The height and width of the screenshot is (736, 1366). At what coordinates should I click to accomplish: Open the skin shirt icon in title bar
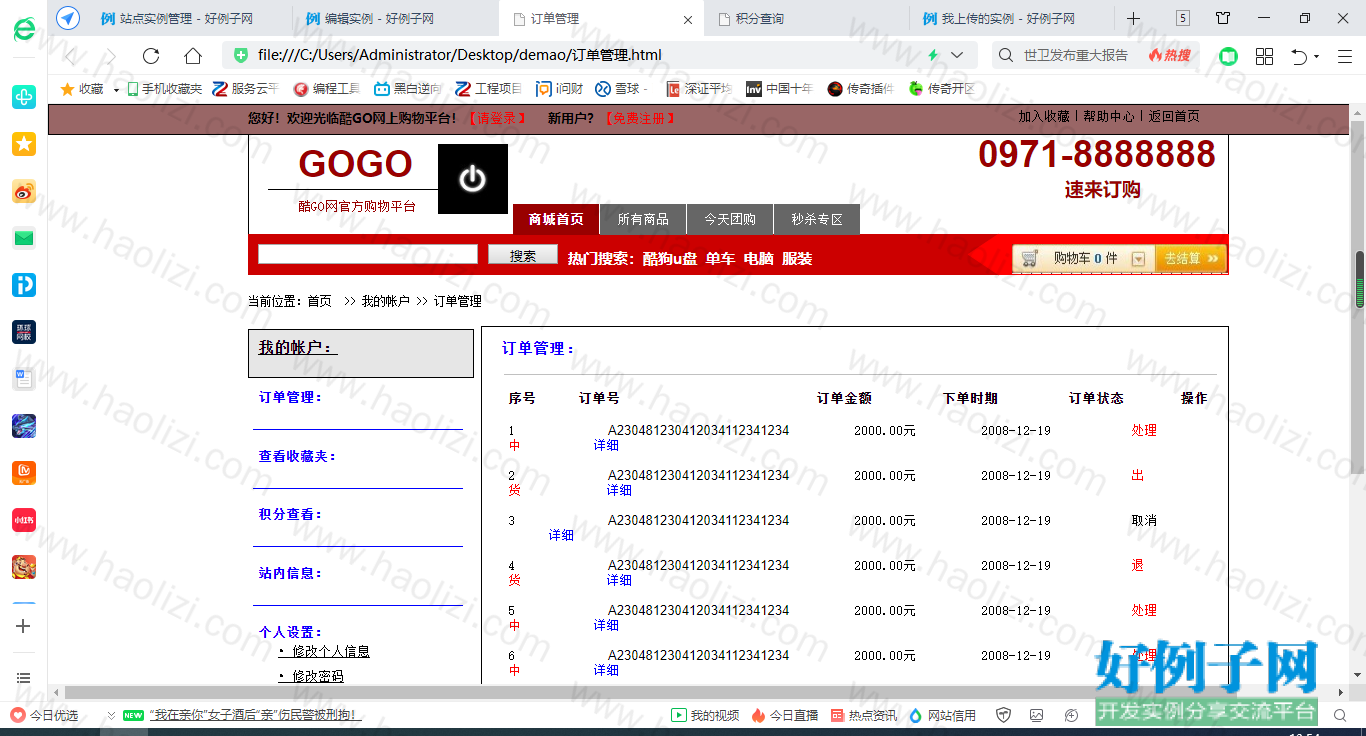pyautogui.click(x=1223, y=18)
